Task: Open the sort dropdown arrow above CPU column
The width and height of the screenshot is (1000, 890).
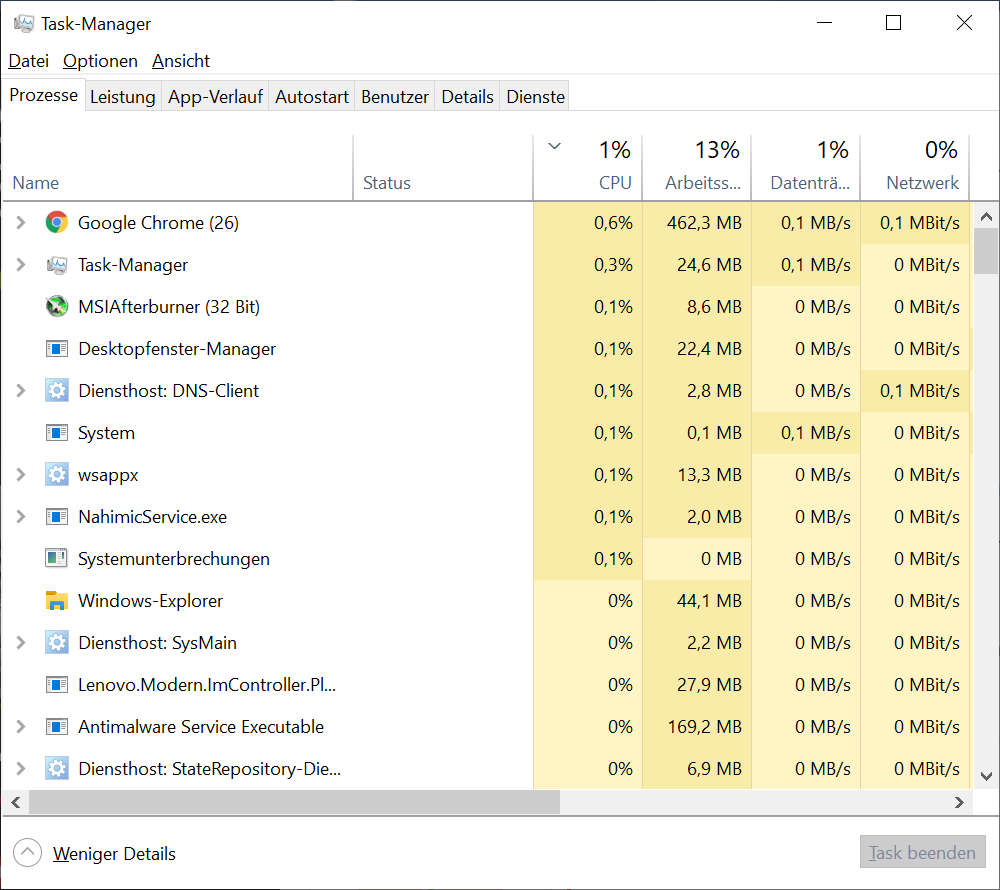Action: tap(554, 146)
